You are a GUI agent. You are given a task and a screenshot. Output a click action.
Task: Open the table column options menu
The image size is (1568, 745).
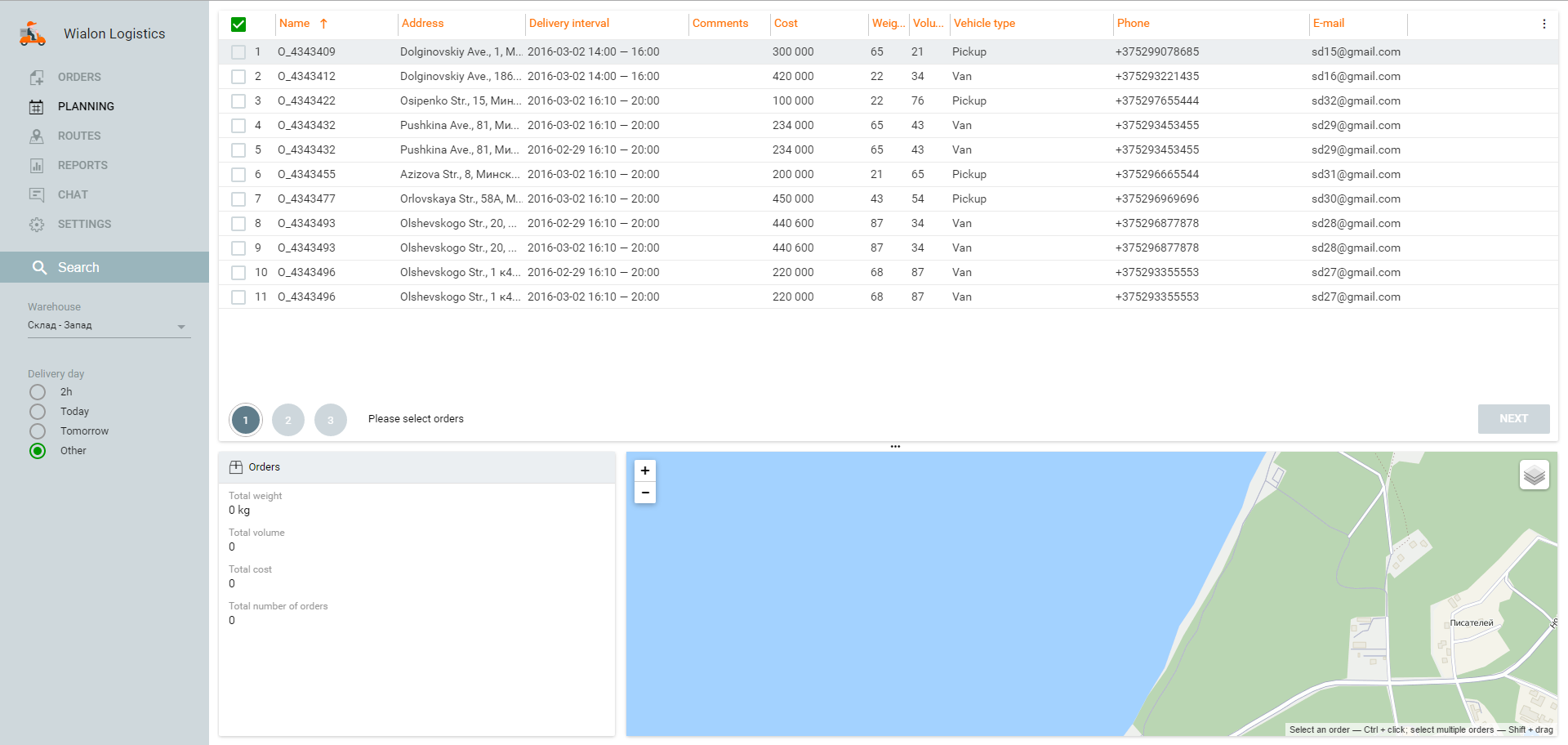(x=1543, y=25)
